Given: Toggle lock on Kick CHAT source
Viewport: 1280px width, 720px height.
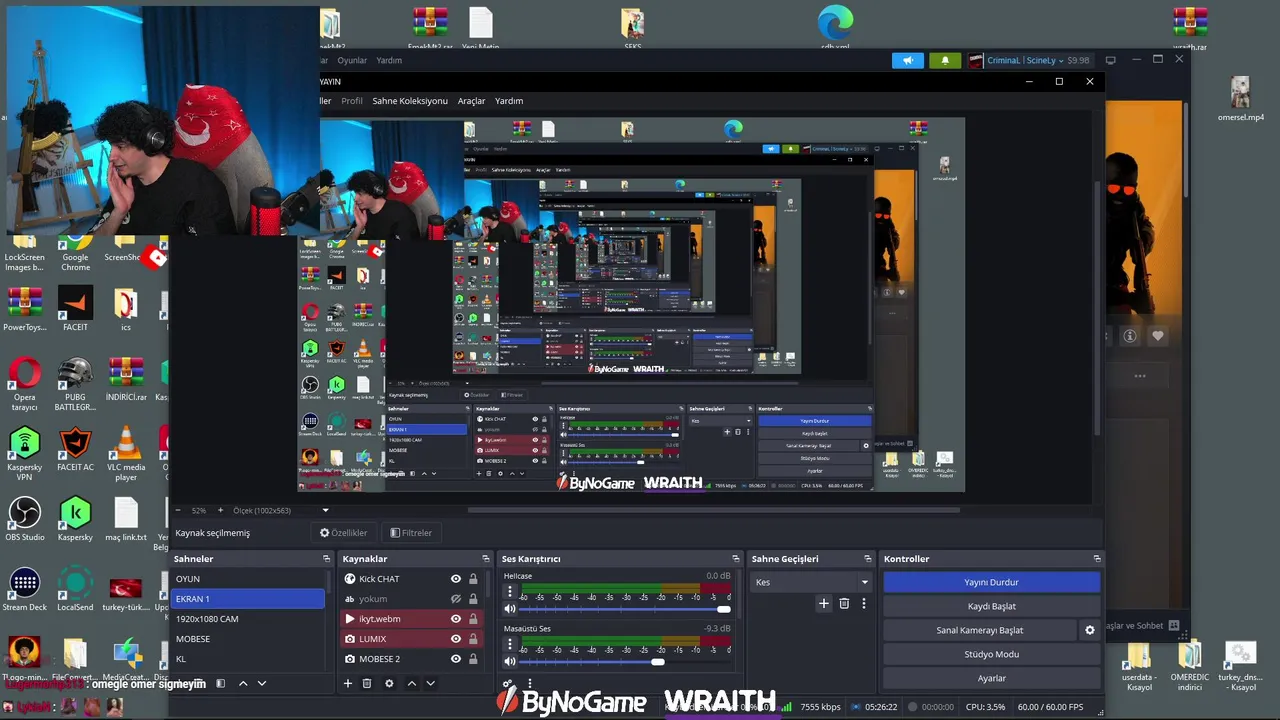Looking at the screenshot, I should tap(473, 579).
